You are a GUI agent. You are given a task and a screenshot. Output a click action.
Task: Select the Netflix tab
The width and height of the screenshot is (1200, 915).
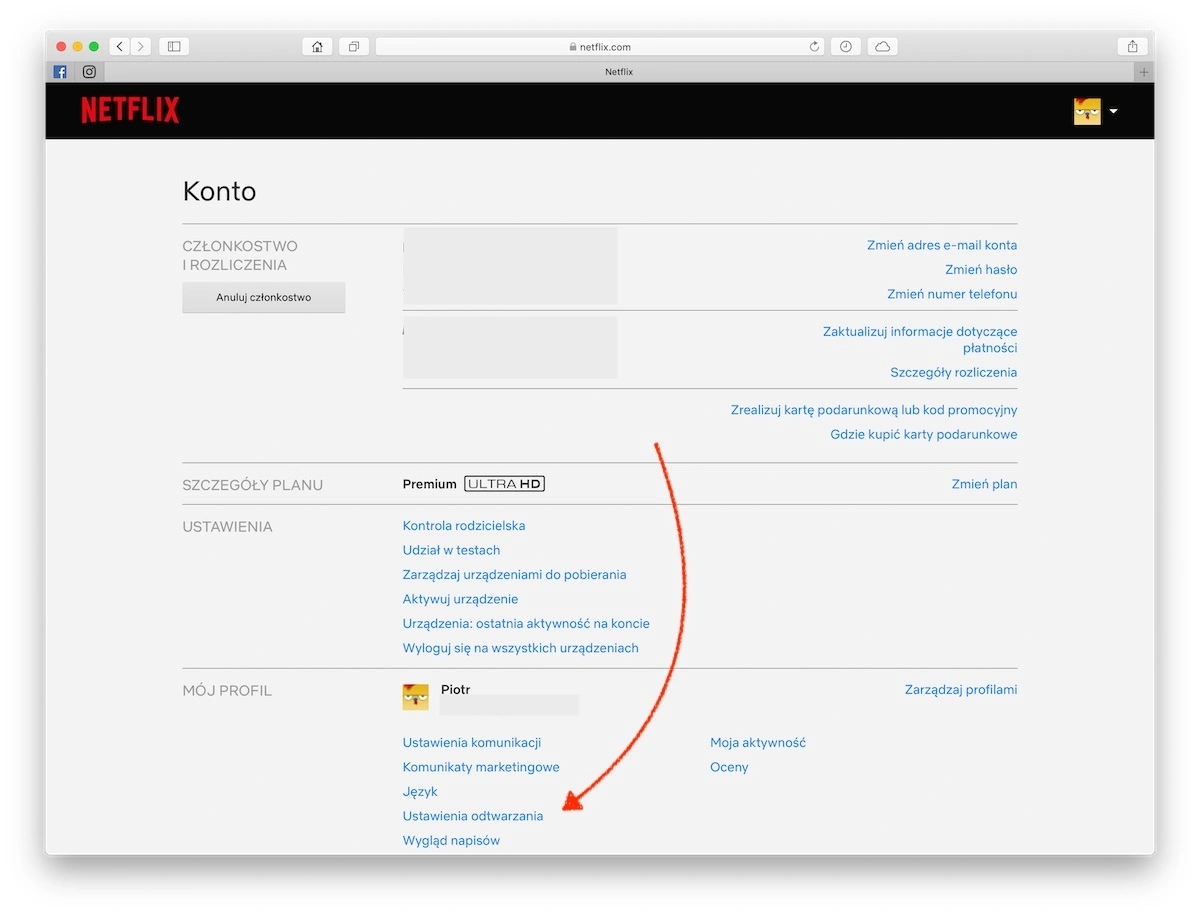619,72
